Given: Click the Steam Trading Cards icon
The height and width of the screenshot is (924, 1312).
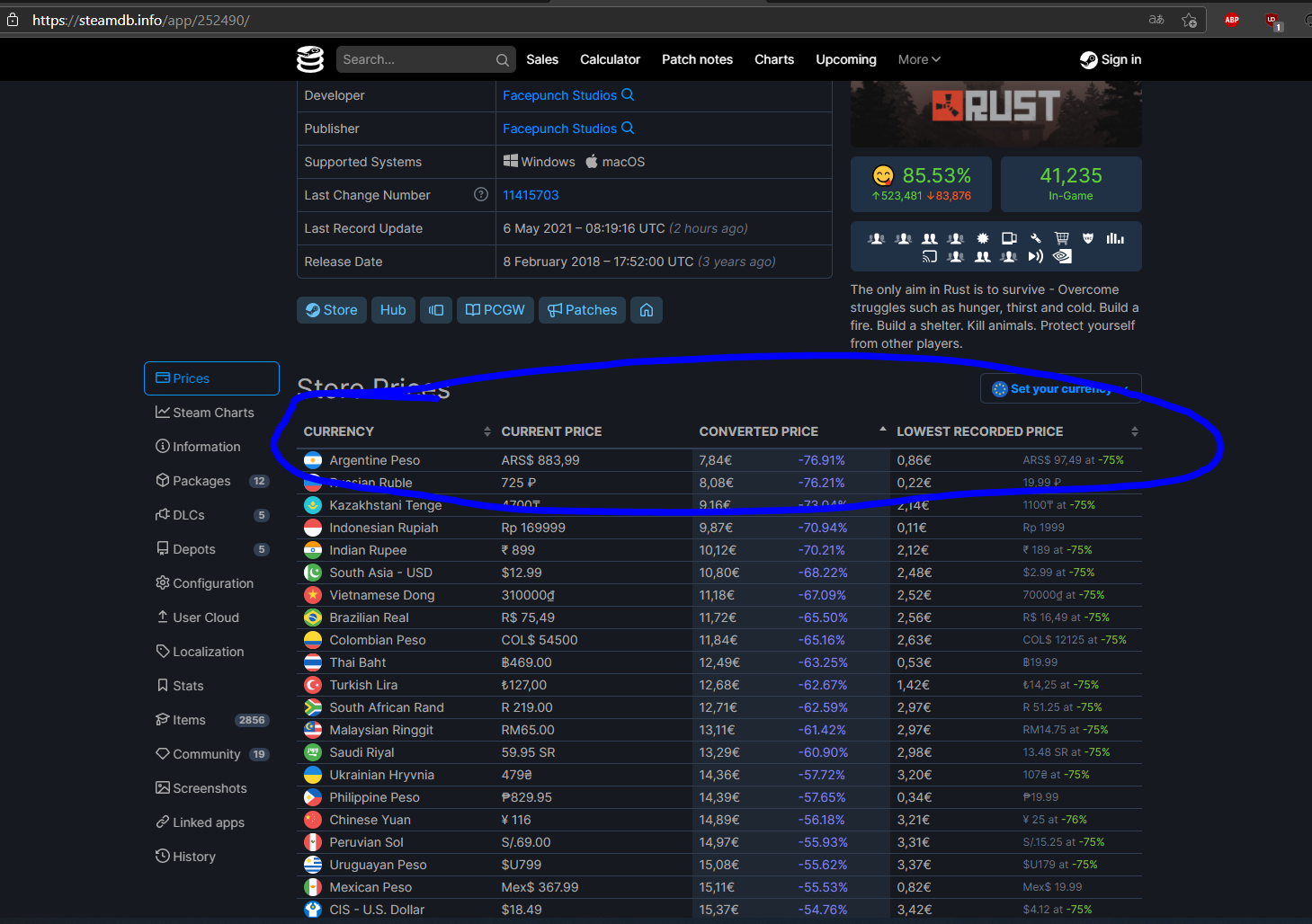Looking at the screenshot, I should pos(1009,238).
